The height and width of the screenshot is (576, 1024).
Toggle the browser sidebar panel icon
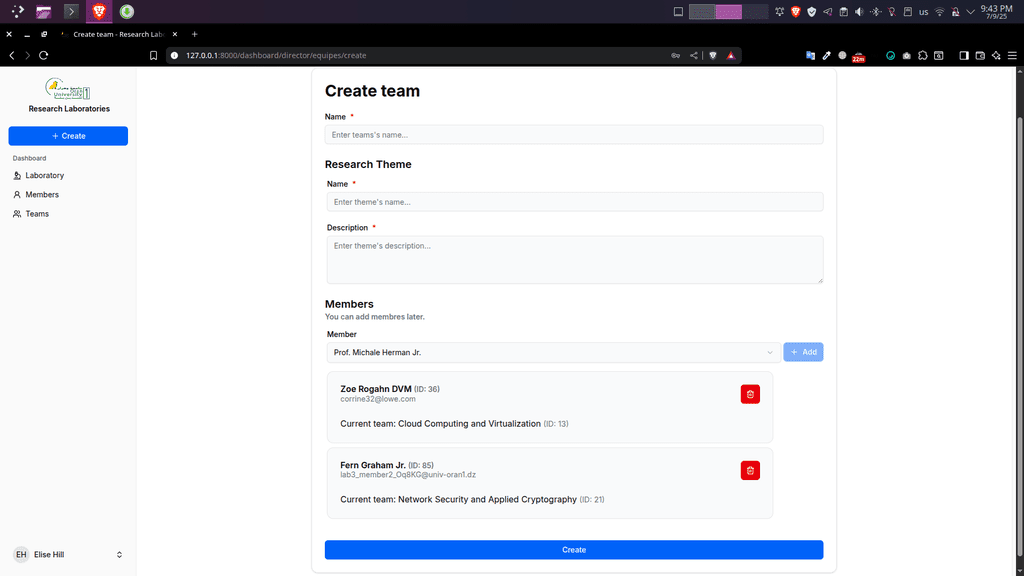pyautogui.click(x=964, y=56)
